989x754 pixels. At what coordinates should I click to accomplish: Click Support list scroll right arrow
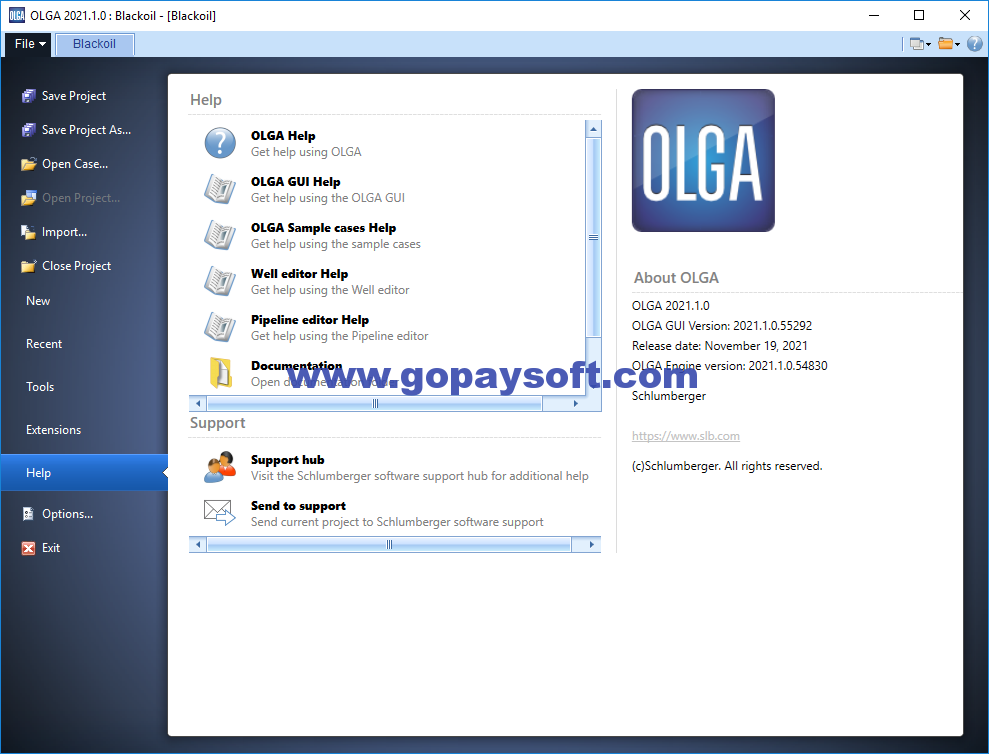coord(591,545)
